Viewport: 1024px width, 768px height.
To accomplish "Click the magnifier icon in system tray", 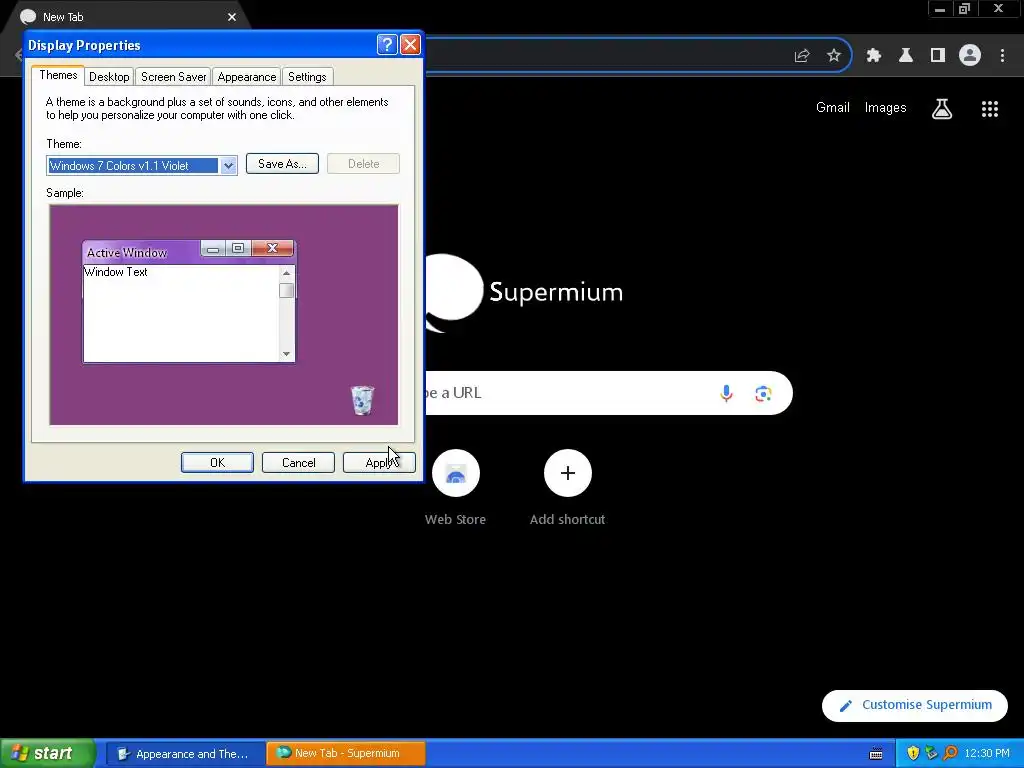I will [x=950, y=753].
